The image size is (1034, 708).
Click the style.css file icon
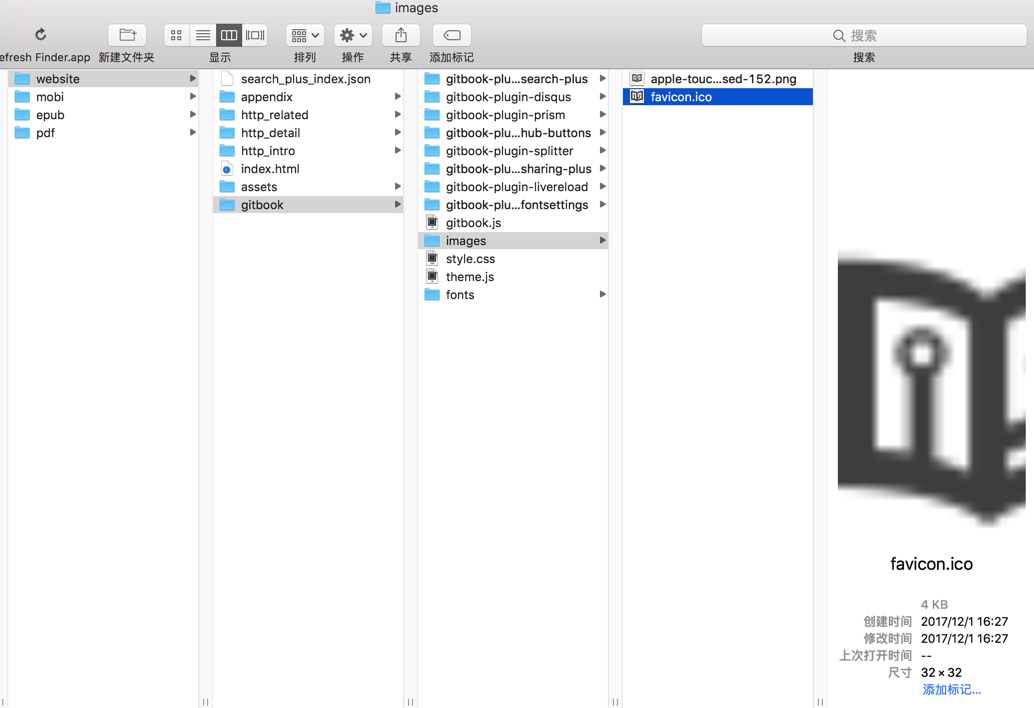[432, 259]
